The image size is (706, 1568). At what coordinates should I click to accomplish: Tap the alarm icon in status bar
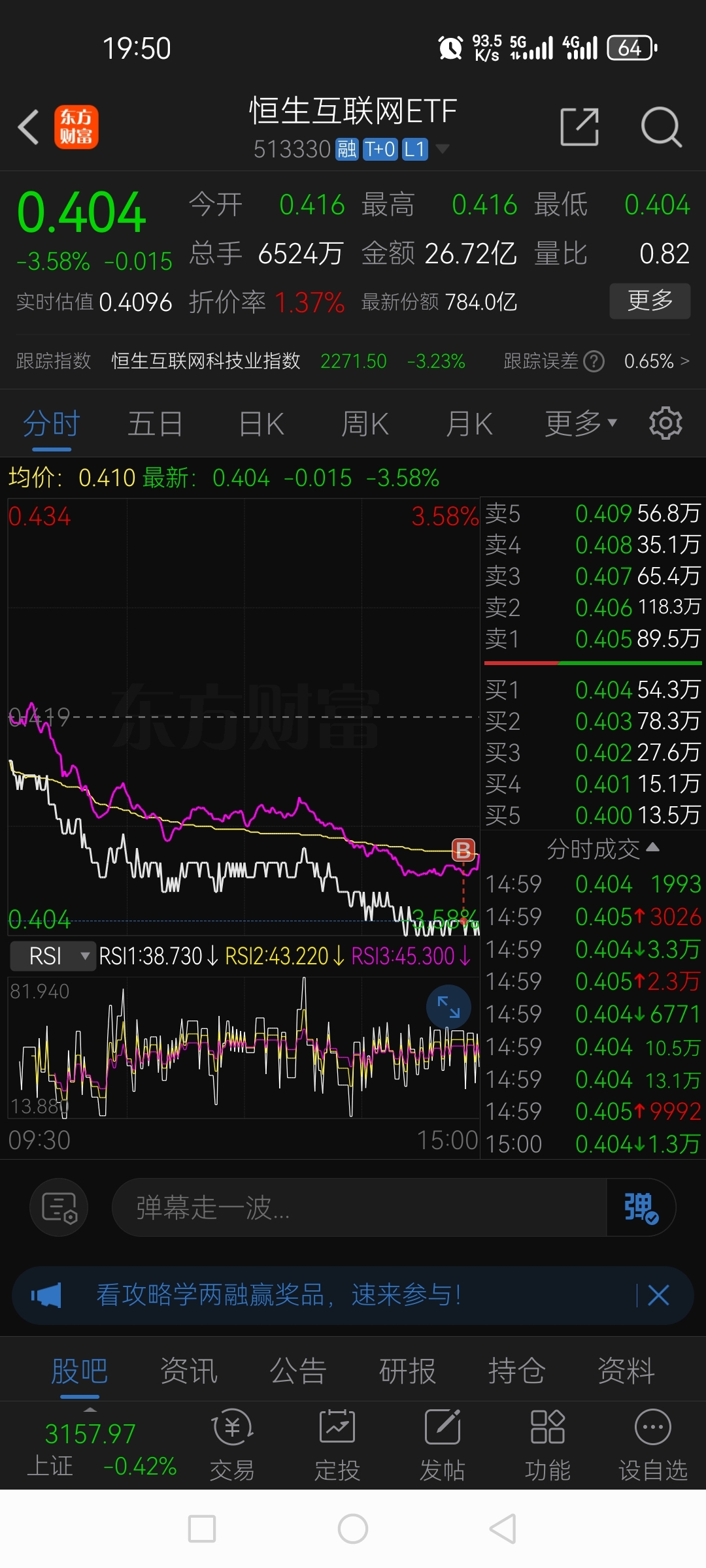click(450, 48)
